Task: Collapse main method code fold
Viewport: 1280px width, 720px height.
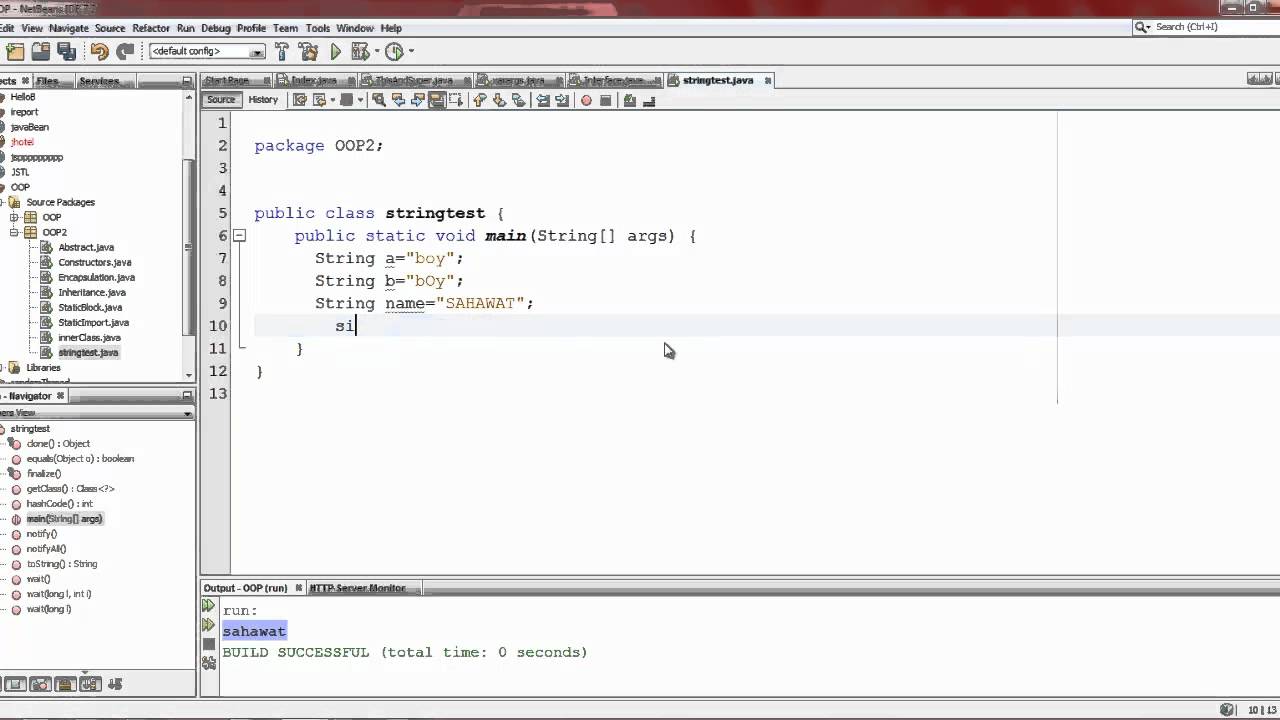Action: click(240, 236)
